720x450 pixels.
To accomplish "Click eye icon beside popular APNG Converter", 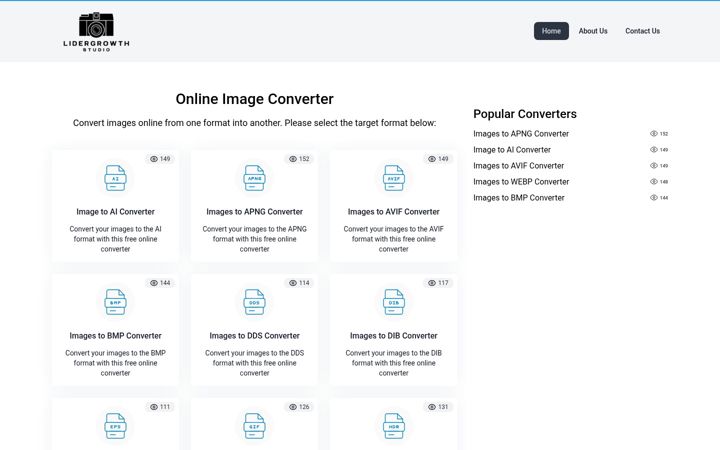I will click(x=654, y=134).
